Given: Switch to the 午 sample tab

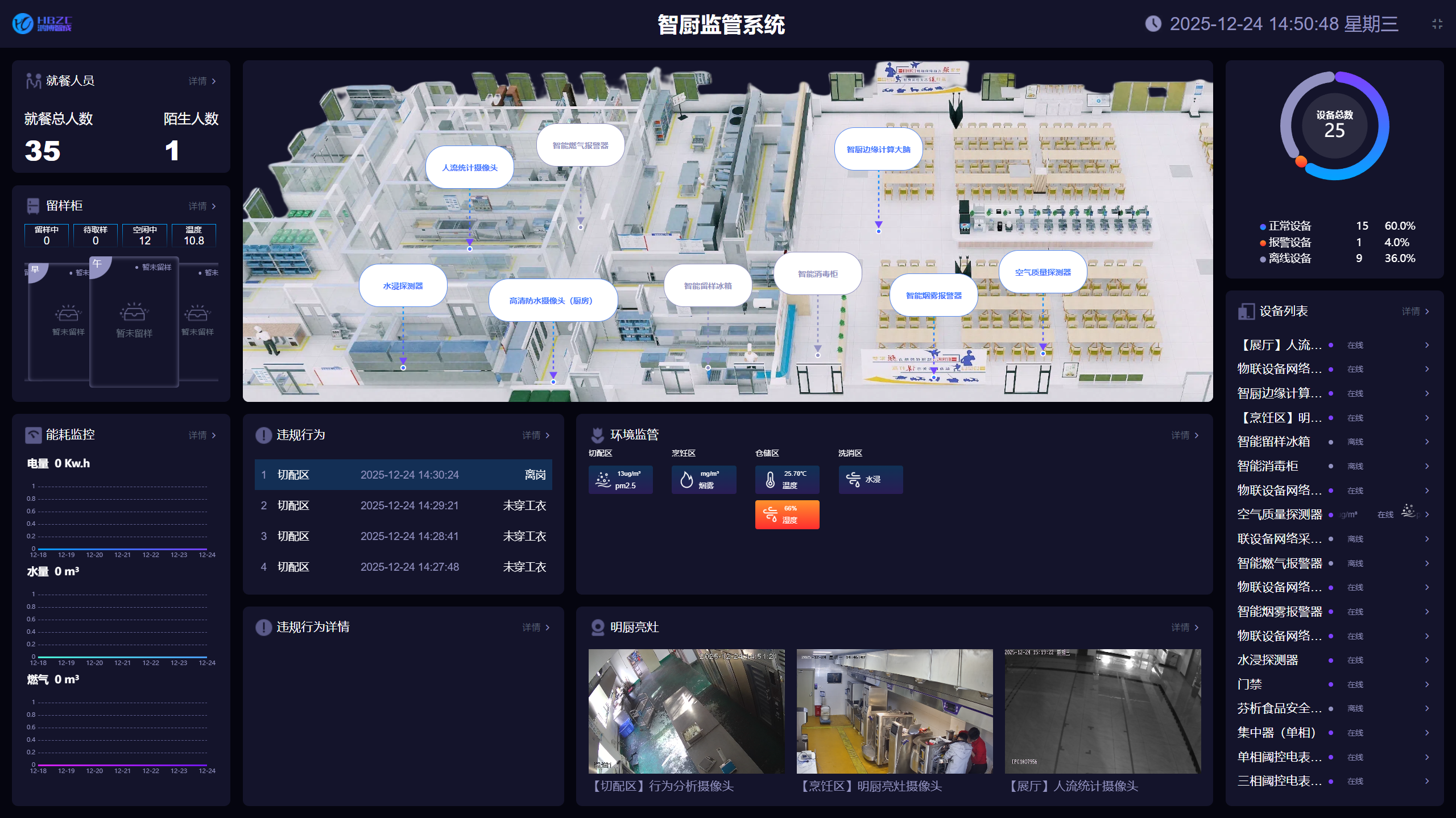Looking at the screenshot, I should (97, 263).
